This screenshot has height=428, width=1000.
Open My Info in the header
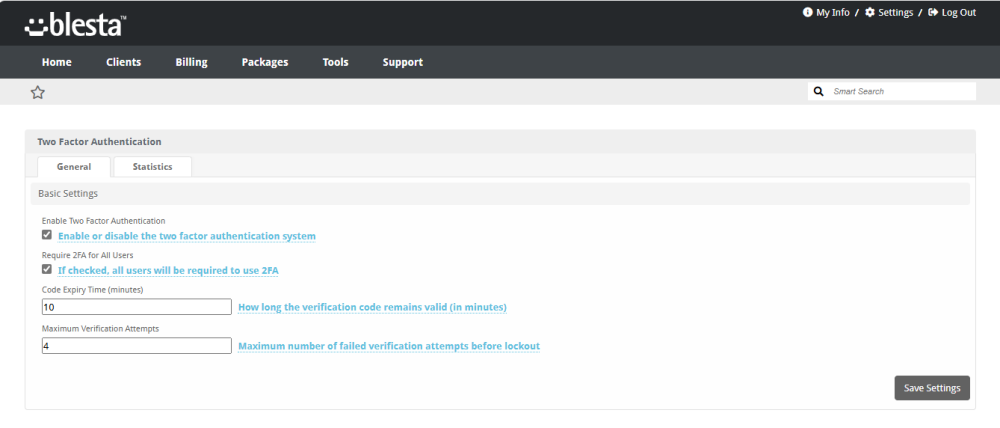click(826, 13)
